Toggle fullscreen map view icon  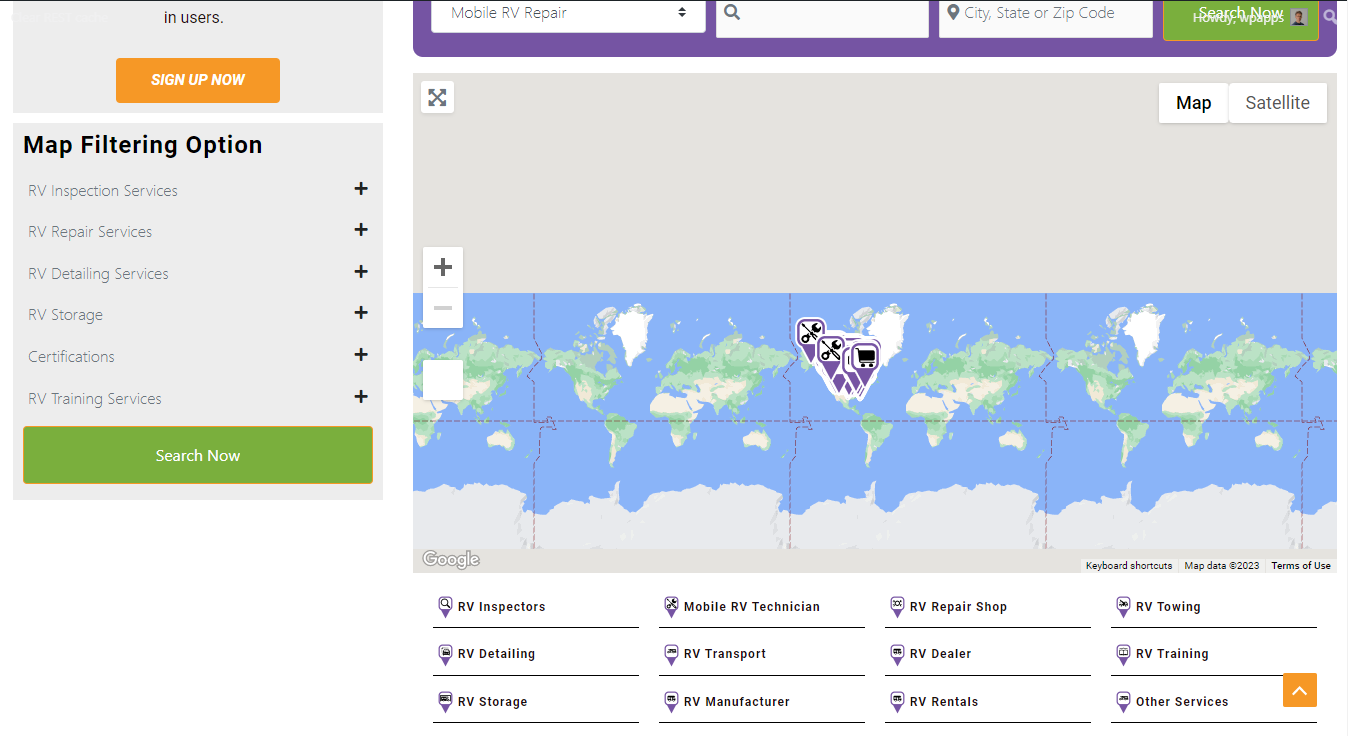[437, 97]
